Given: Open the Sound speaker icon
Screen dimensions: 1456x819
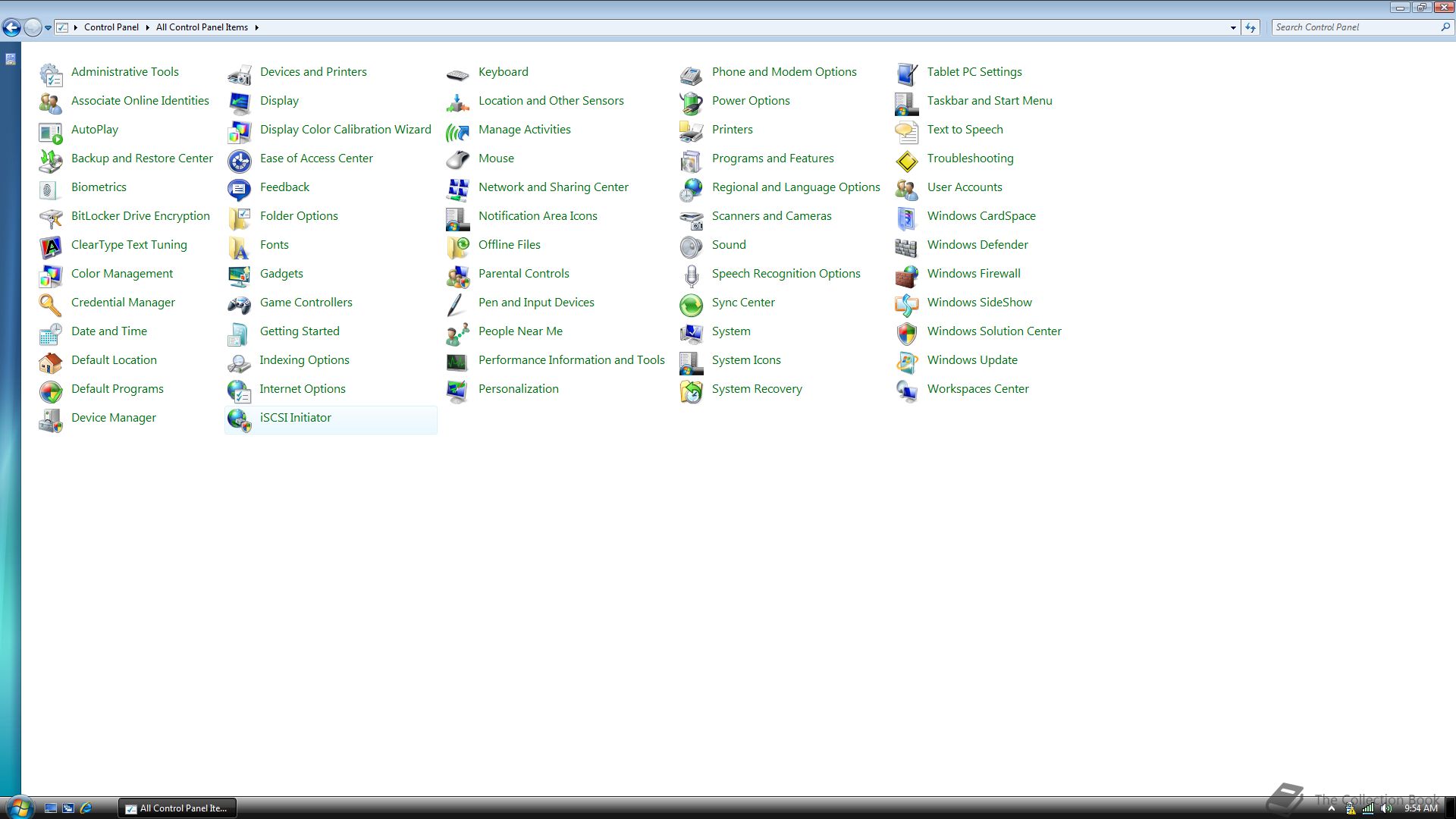Looking at the screenshot, I should click(x=692, y=246).
